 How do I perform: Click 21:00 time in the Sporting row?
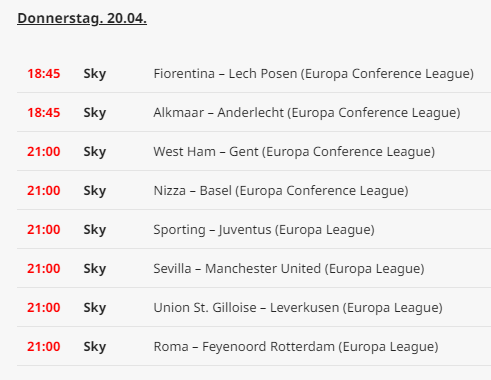(44, 230)
